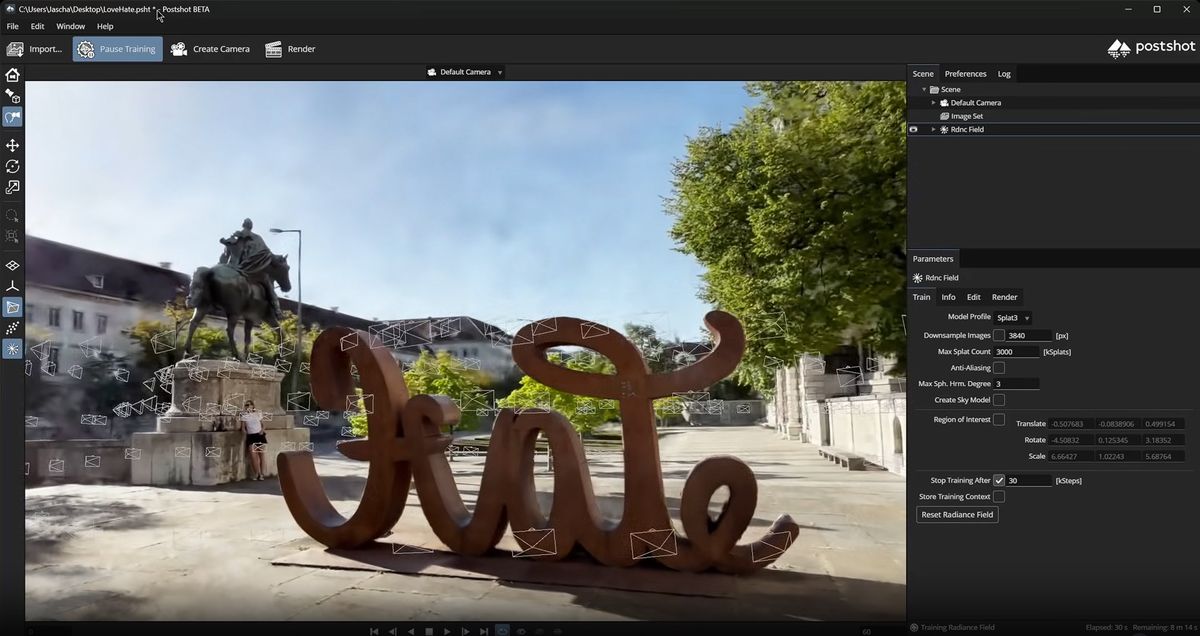
Task: Activate the rotate tool icon
Action: [x=12, y=166]
